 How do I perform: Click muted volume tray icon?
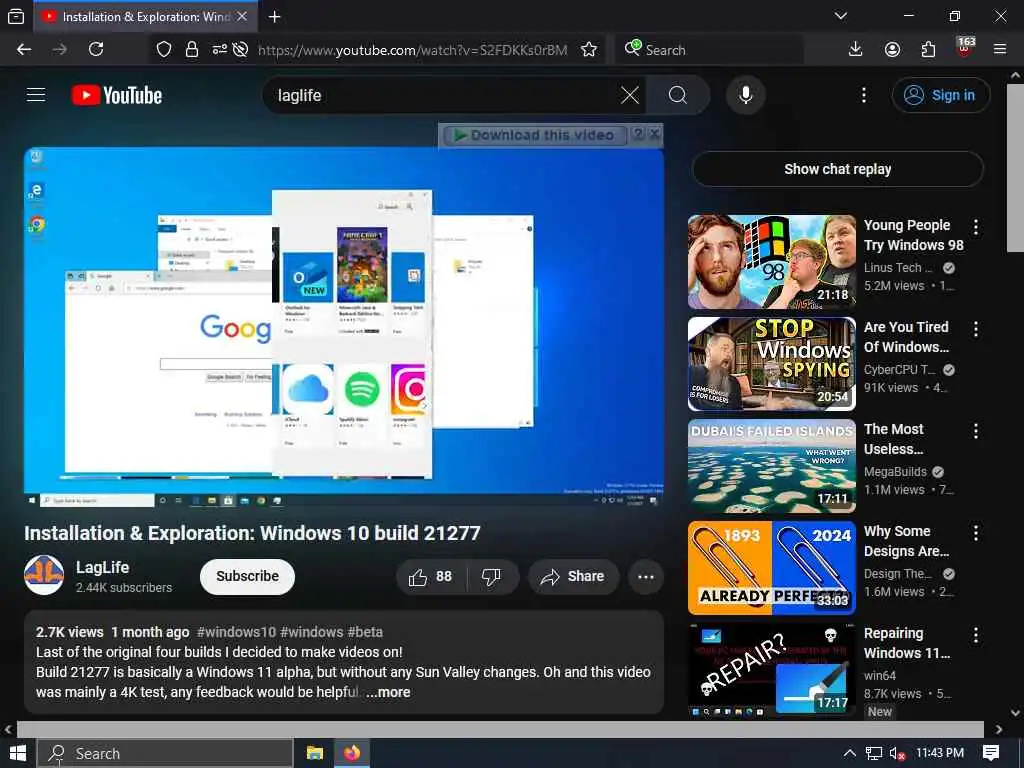897,754
